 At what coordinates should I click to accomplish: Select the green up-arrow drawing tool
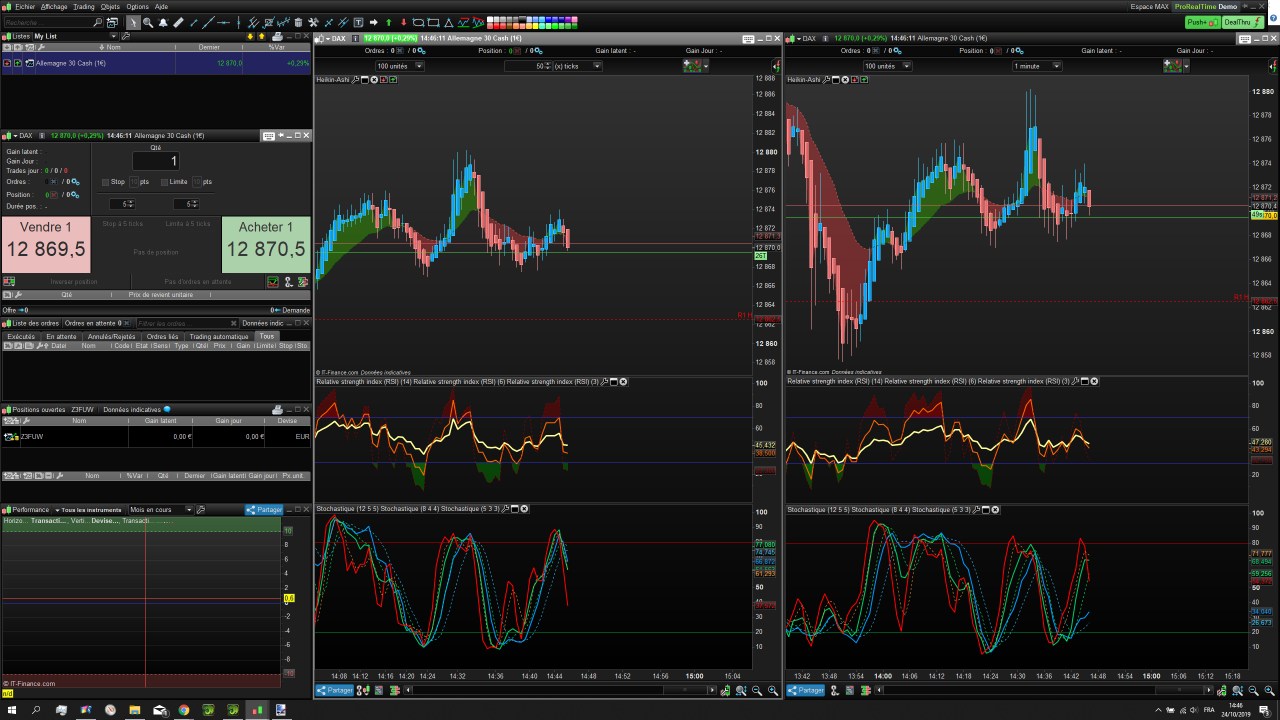click(x=389, y=22)
